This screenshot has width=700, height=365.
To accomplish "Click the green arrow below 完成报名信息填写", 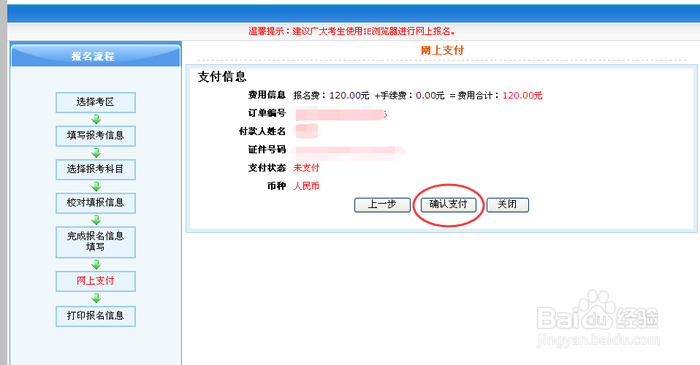I will (96, 265).
